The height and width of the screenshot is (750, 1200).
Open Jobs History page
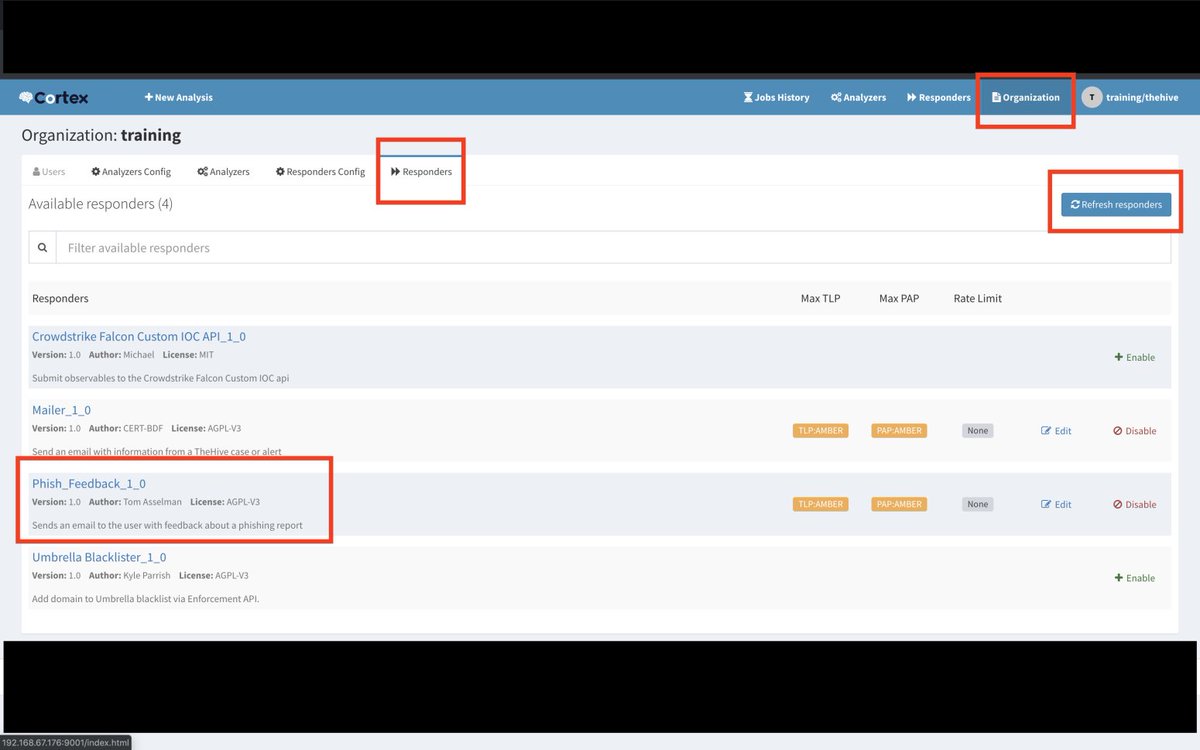(776, 97)
